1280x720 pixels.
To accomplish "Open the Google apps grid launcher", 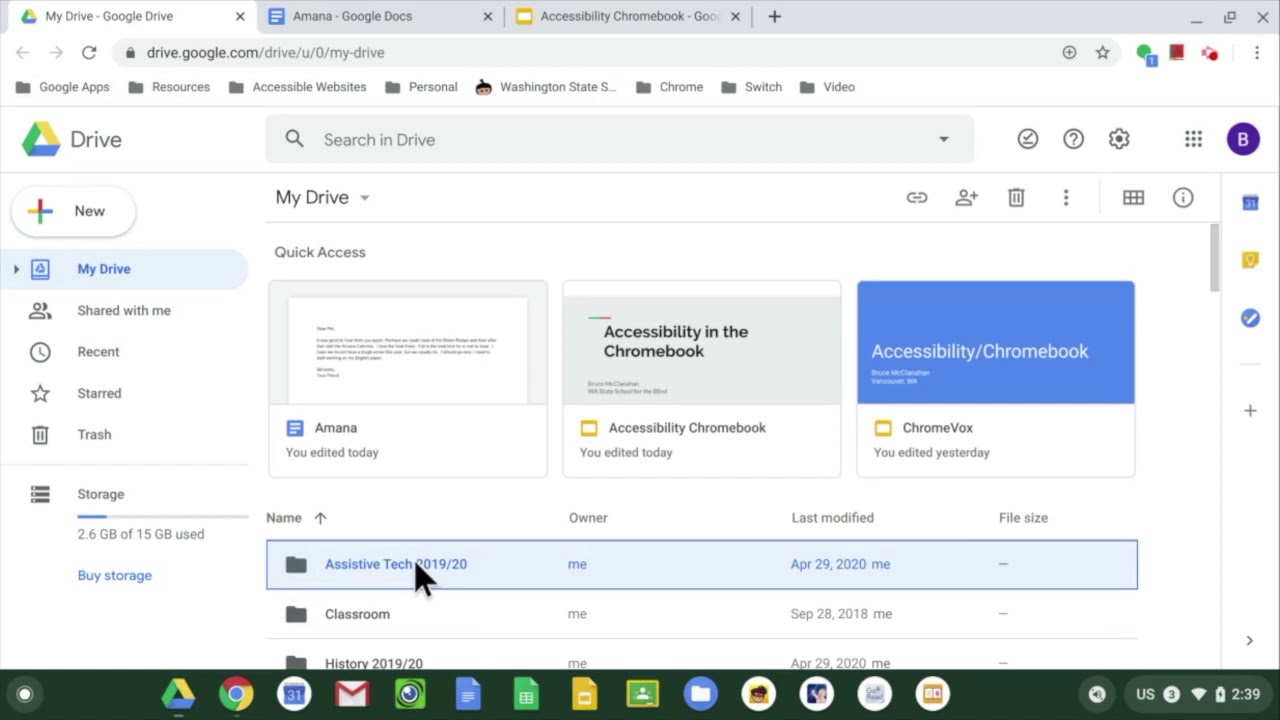I will [1193, 140].
